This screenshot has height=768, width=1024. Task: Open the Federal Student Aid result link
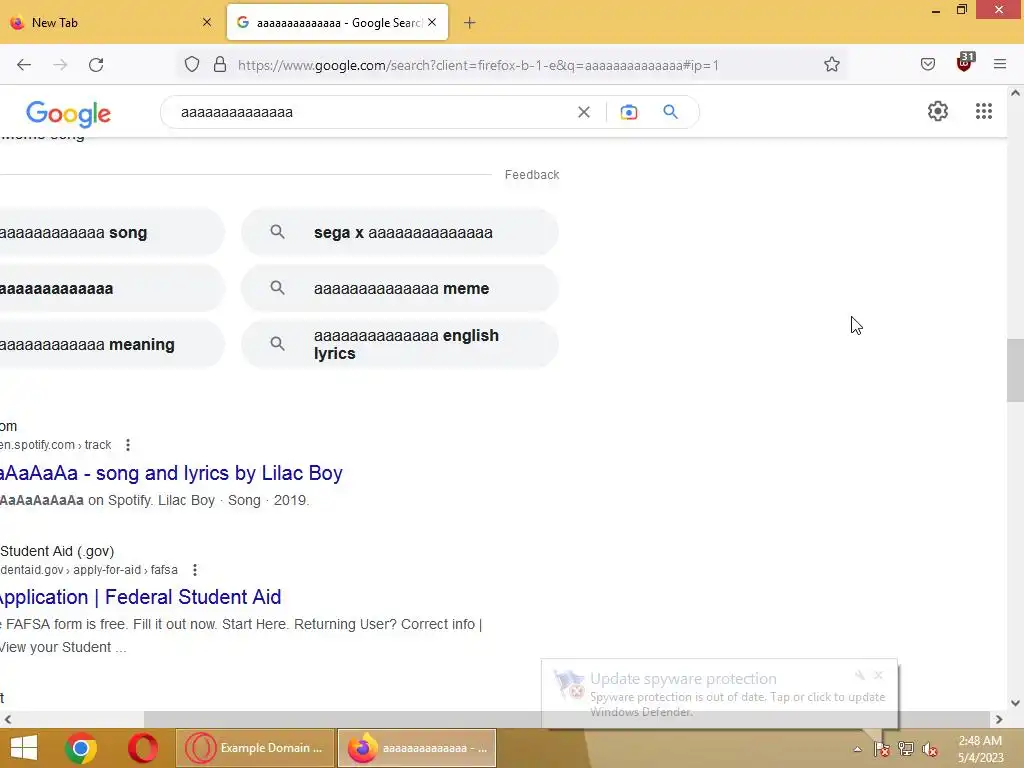coord(140,597)
